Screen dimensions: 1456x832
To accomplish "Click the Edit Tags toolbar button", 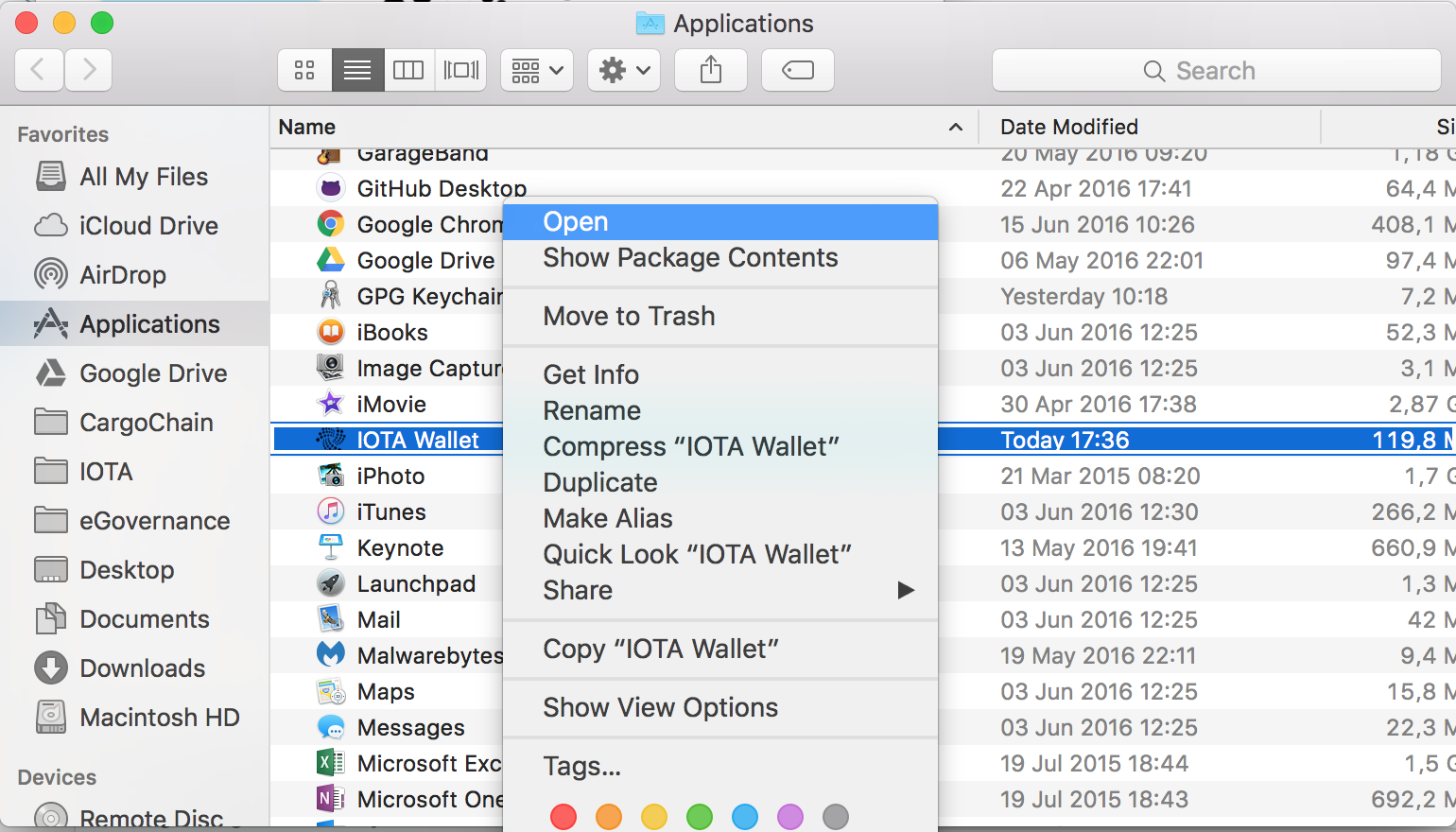I will click(798, 70).
